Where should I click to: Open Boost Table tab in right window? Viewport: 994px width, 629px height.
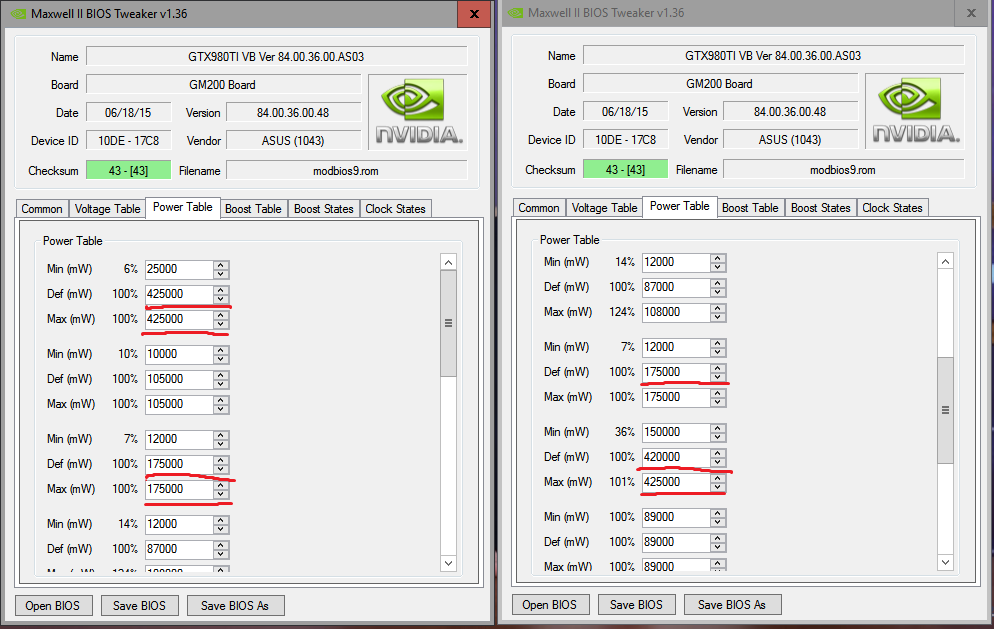click(x=750, y=207)
